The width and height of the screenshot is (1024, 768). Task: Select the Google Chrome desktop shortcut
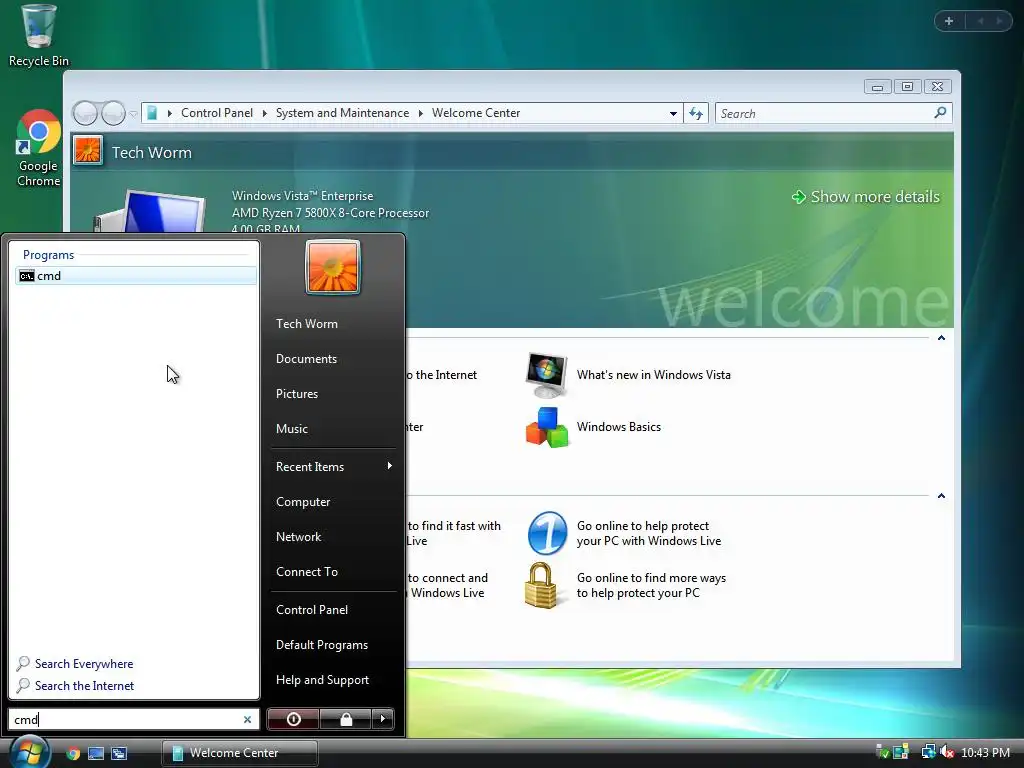coord(39,149)
